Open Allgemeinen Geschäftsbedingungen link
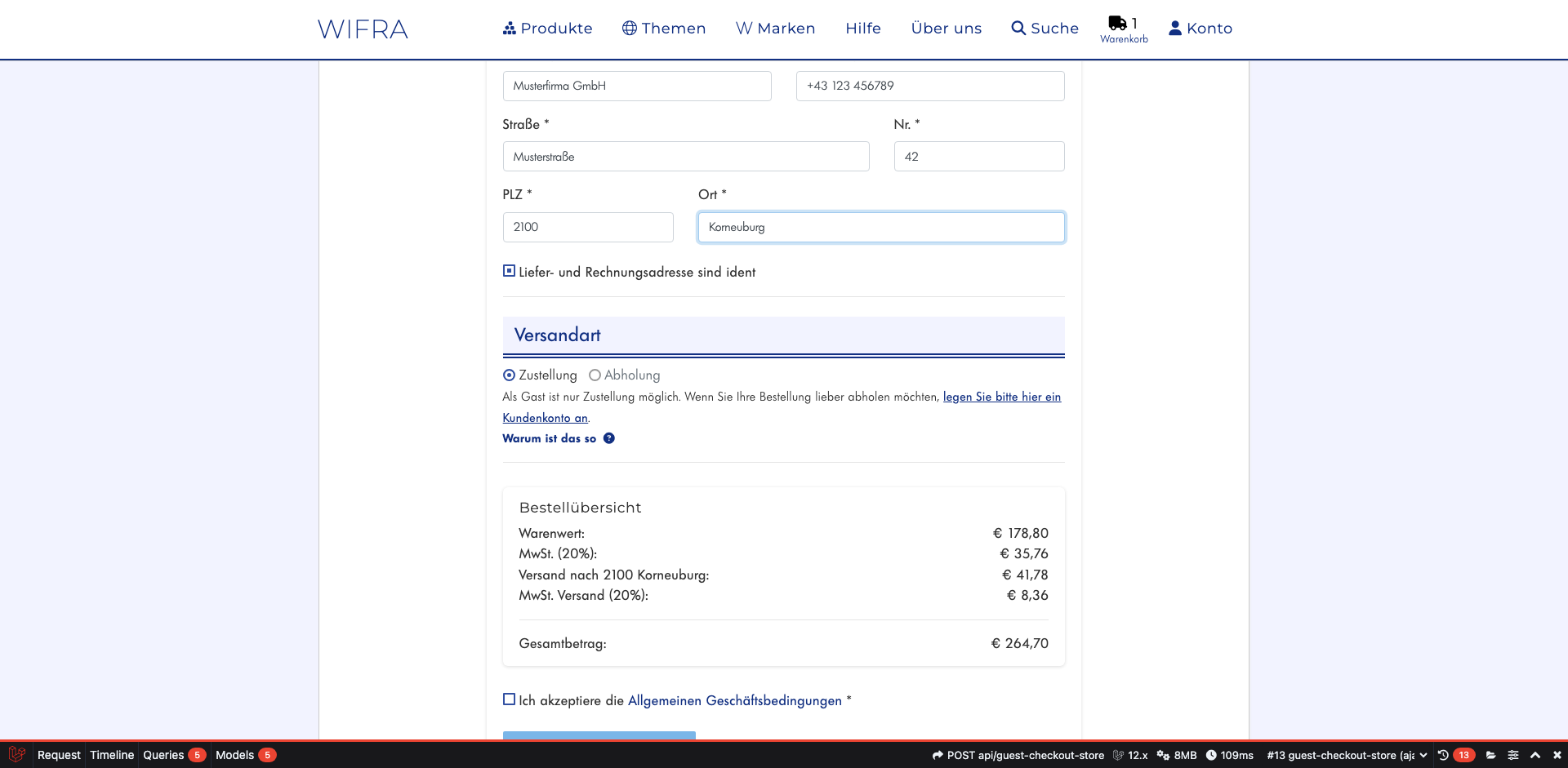1568x768 pixels. (734, 701)
